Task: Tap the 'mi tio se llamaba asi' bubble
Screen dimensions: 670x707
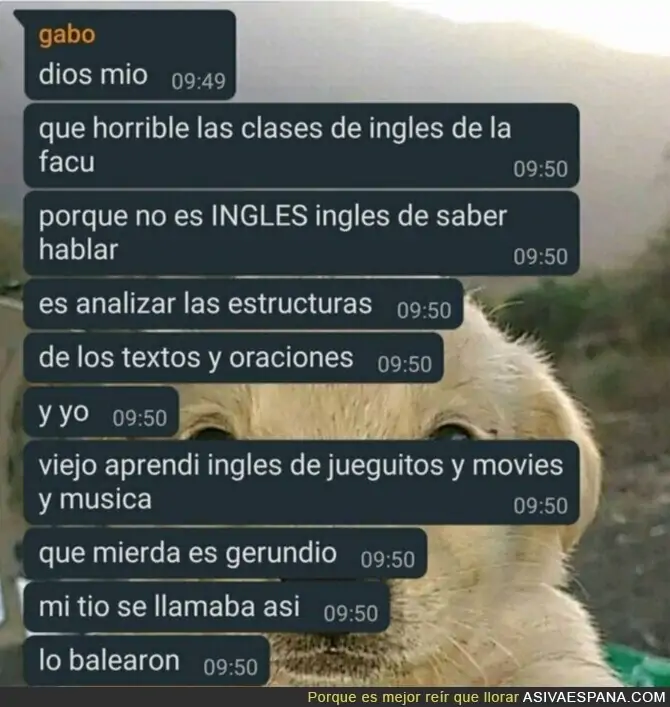Action: coord(207,607)
